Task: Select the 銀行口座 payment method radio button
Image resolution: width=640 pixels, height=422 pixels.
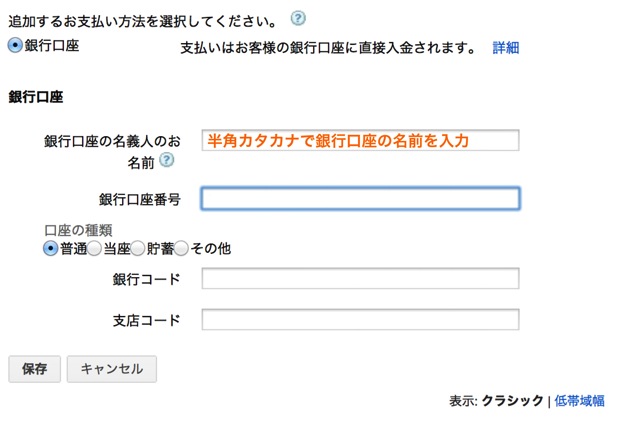Action: point(14,46)
